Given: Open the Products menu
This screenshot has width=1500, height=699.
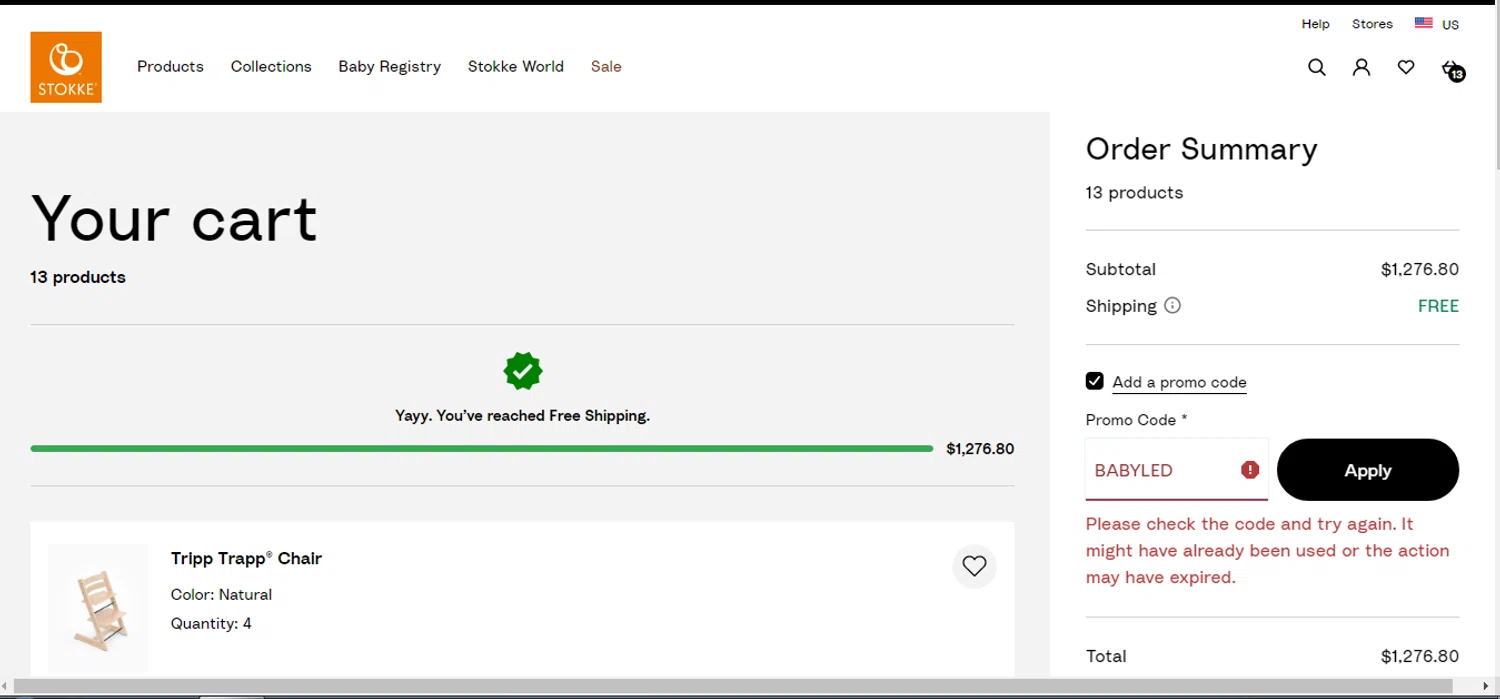Looking at the screenshot, I should (170, 66).
